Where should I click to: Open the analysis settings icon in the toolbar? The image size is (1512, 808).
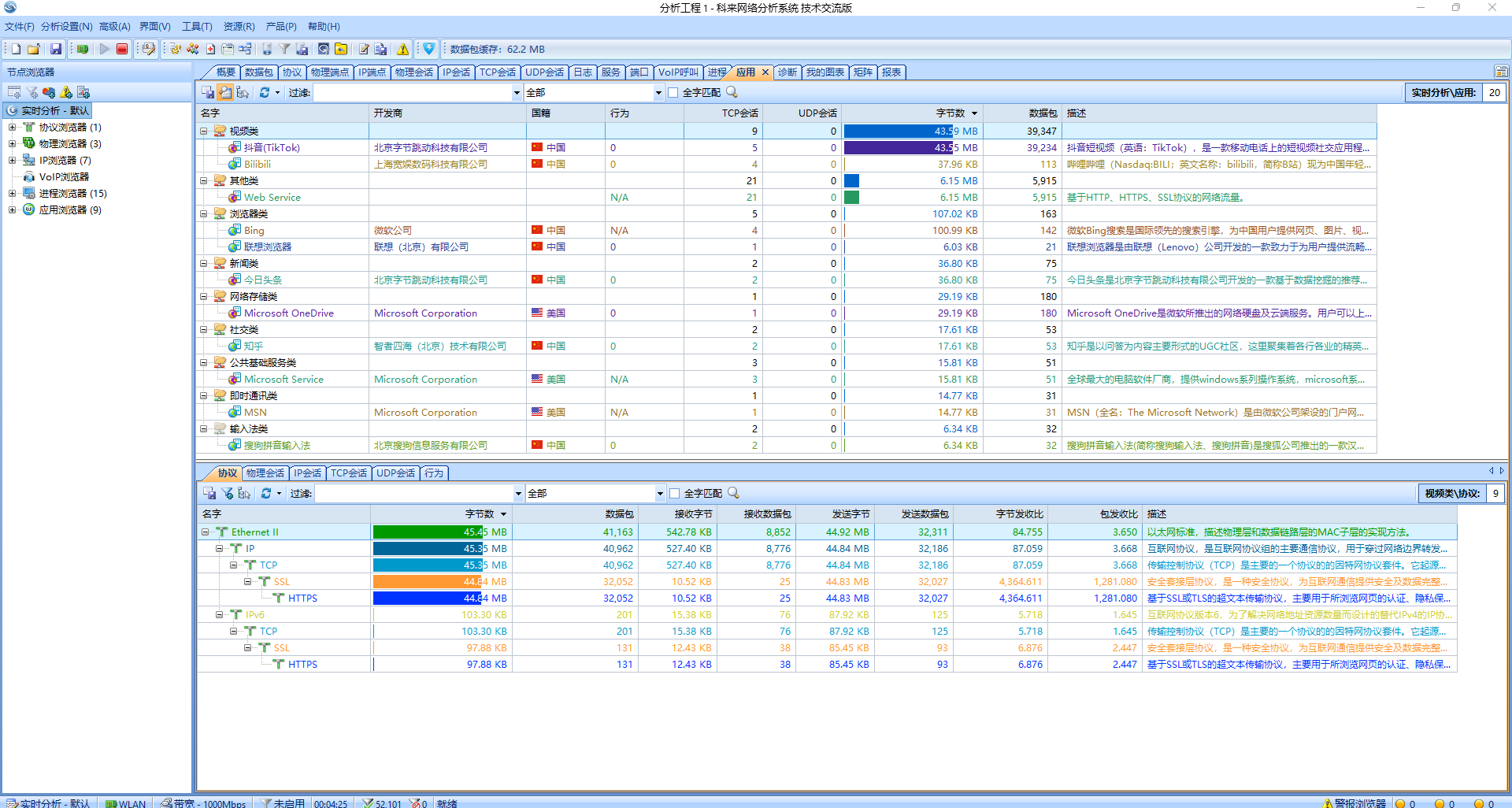pyautogui.click(x=148, y=49)
